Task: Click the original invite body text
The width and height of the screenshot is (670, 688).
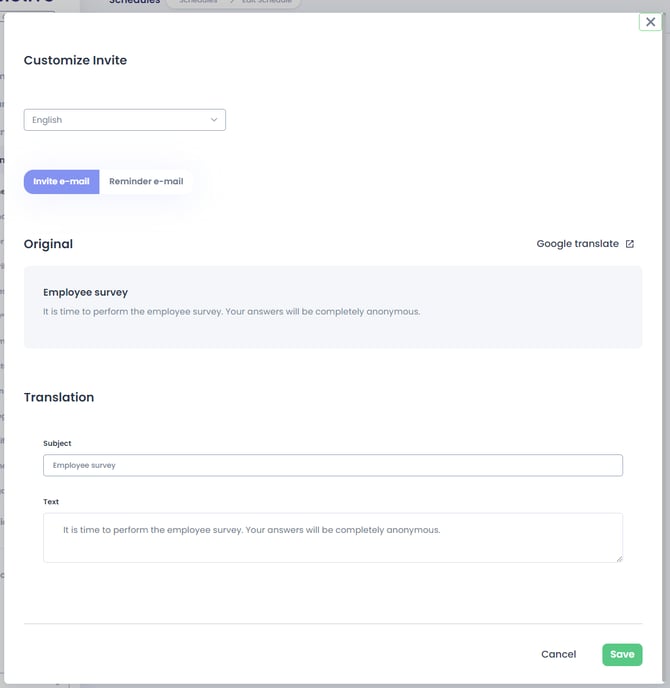Action: tap(231, 311)
